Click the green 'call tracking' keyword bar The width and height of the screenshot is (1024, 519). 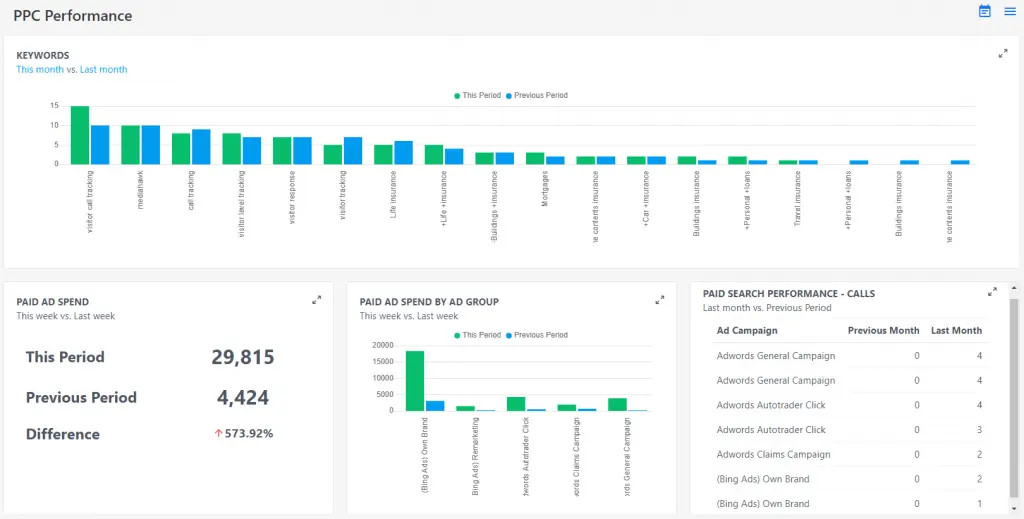[181, 149]
